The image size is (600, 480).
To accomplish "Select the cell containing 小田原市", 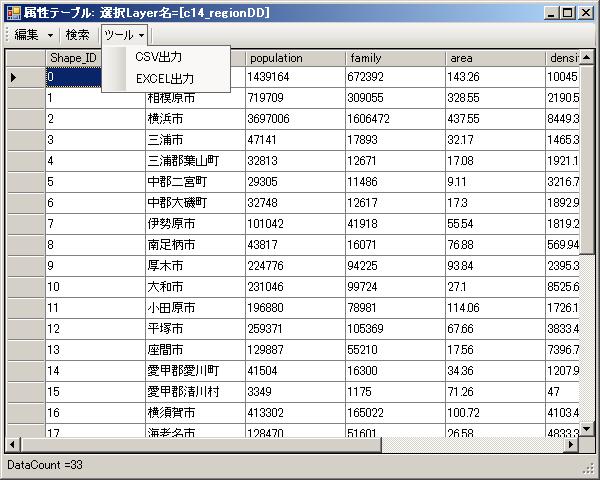I will pos(194,307).
